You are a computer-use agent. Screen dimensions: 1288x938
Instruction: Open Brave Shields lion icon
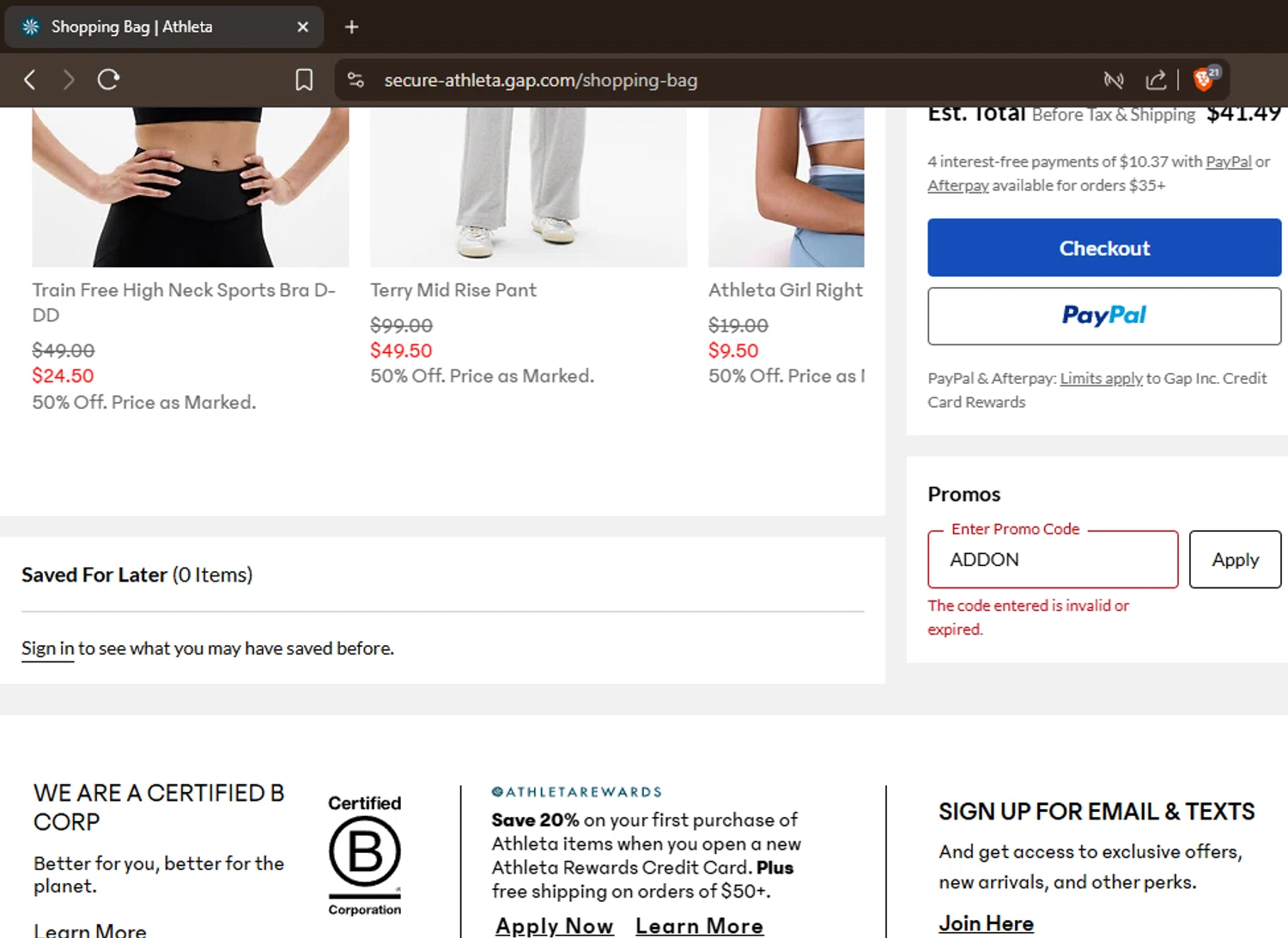click(1205, 79)
